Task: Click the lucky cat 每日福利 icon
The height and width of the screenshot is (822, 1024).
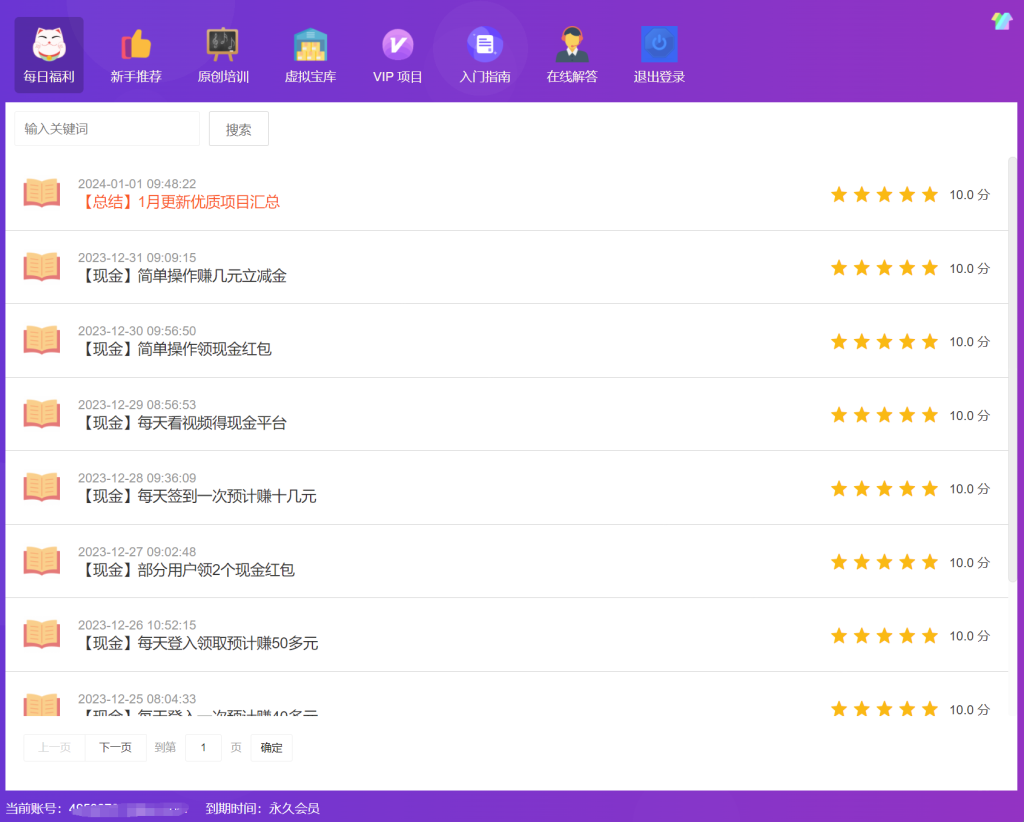Action: [x=49, y=45]
